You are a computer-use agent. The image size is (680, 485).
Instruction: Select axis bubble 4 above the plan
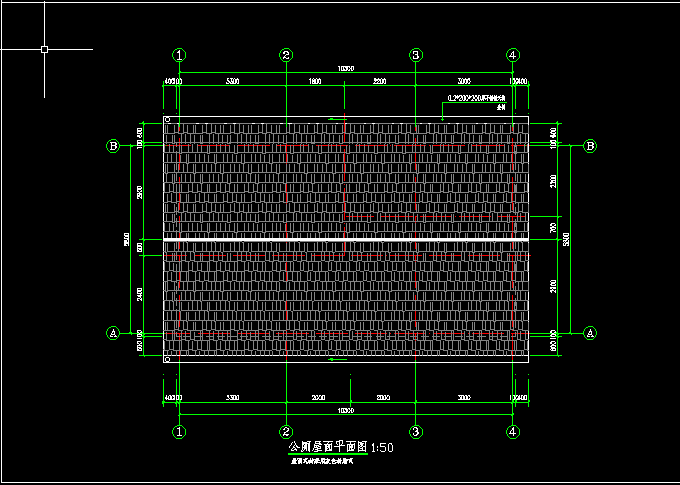(513, 55)
